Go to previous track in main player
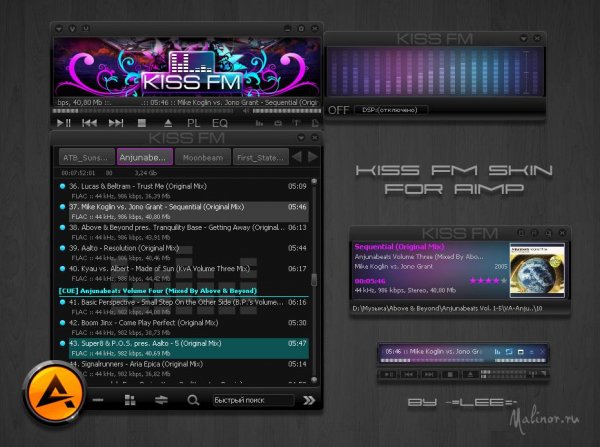 click(x=89, y=123)
